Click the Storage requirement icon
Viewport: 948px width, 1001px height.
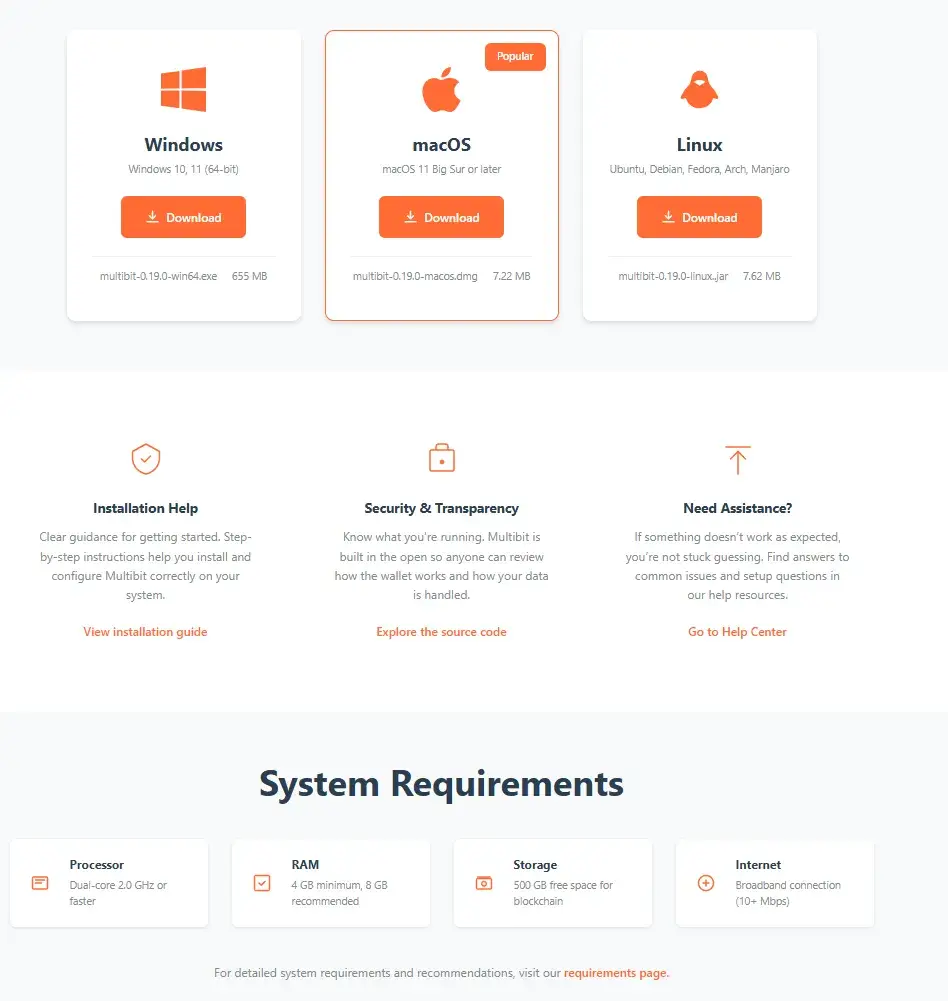[x=484, y=883]
